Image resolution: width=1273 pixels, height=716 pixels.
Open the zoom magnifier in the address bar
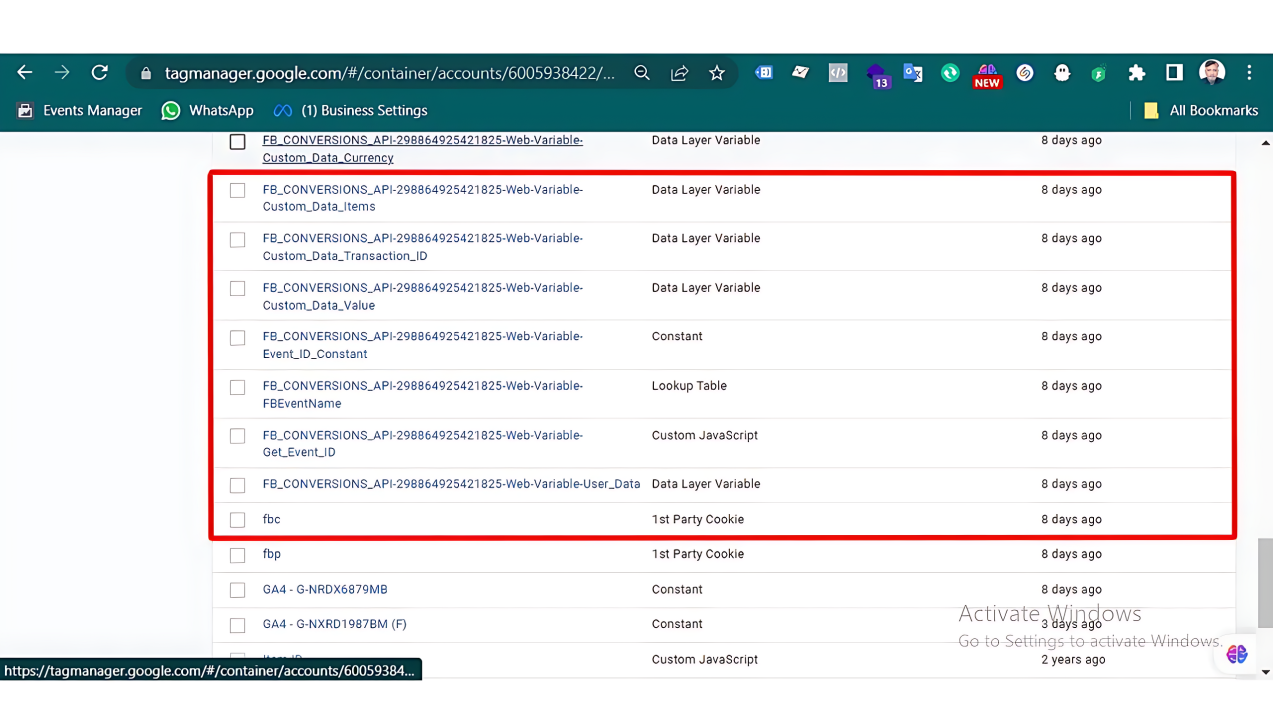(x=642, y=73)
